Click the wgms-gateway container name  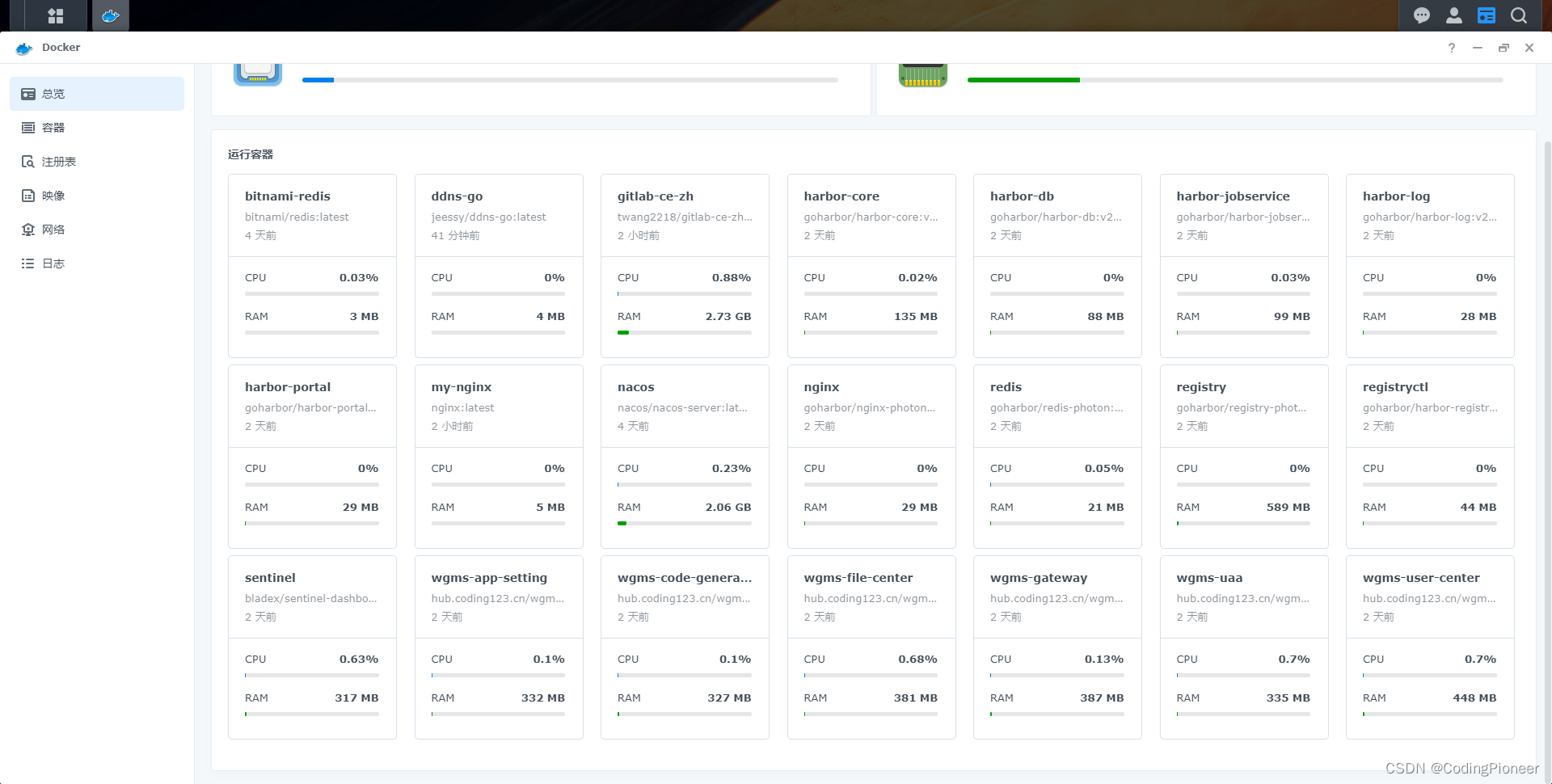point(1039,578)
